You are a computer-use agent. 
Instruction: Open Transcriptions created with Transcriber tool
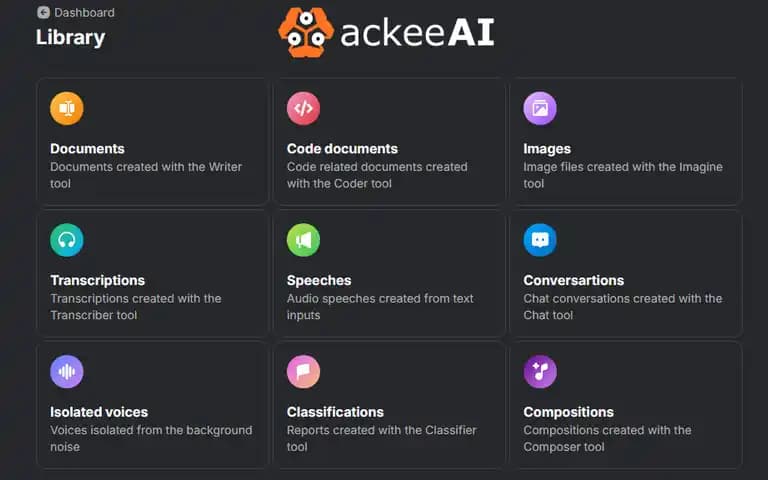[x=136, y=307]
